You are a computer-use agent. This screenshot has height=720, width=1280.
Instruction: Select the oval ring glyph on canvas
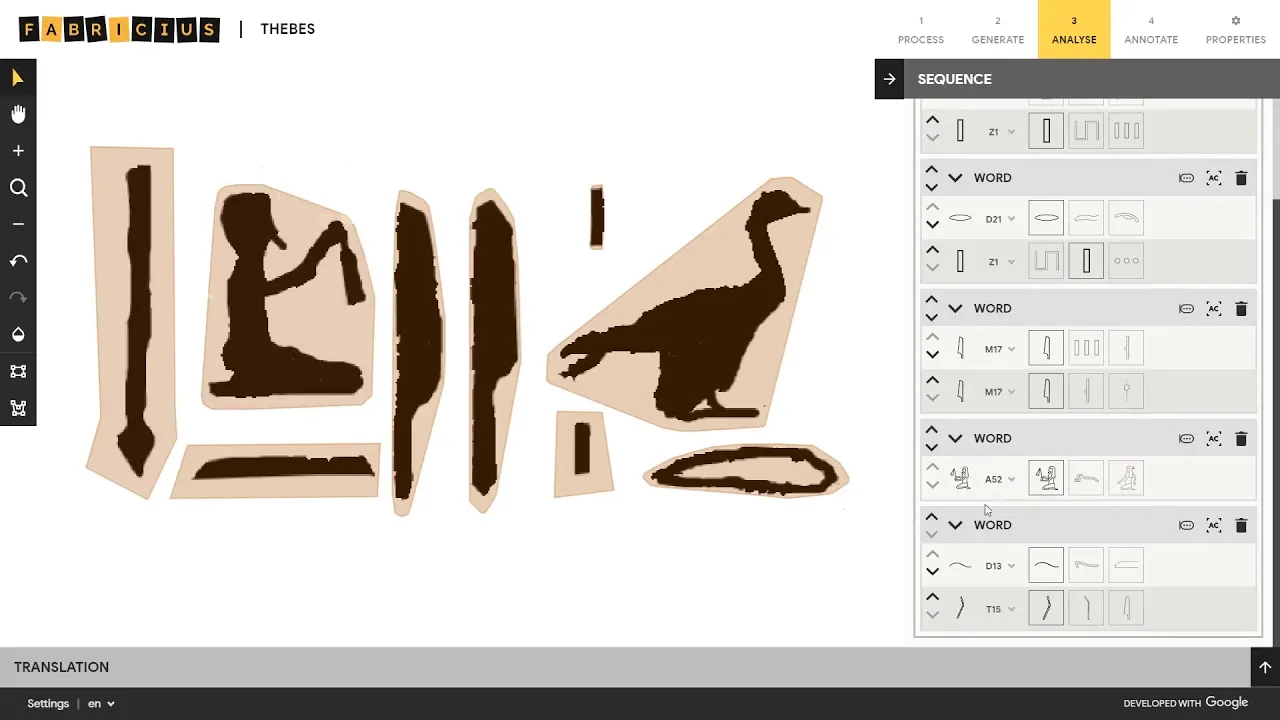coord(746,470)
